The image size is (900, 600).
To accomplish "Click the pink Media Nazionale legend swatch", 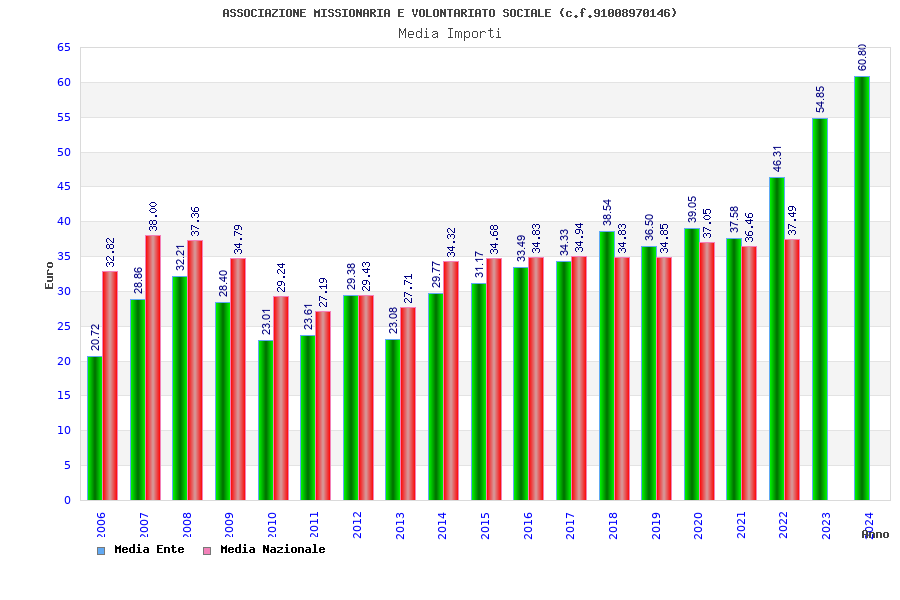I will tap(207, 551).
